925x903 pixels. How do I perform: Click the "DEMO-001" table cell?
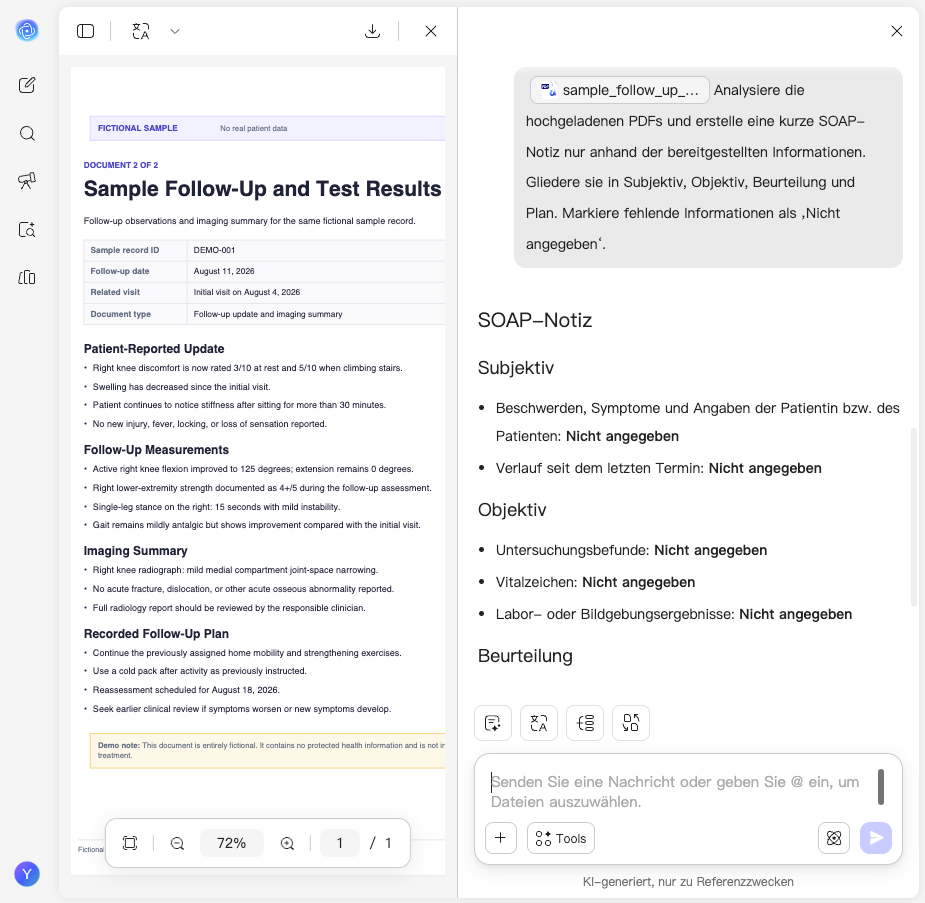[x=214, y=250]
